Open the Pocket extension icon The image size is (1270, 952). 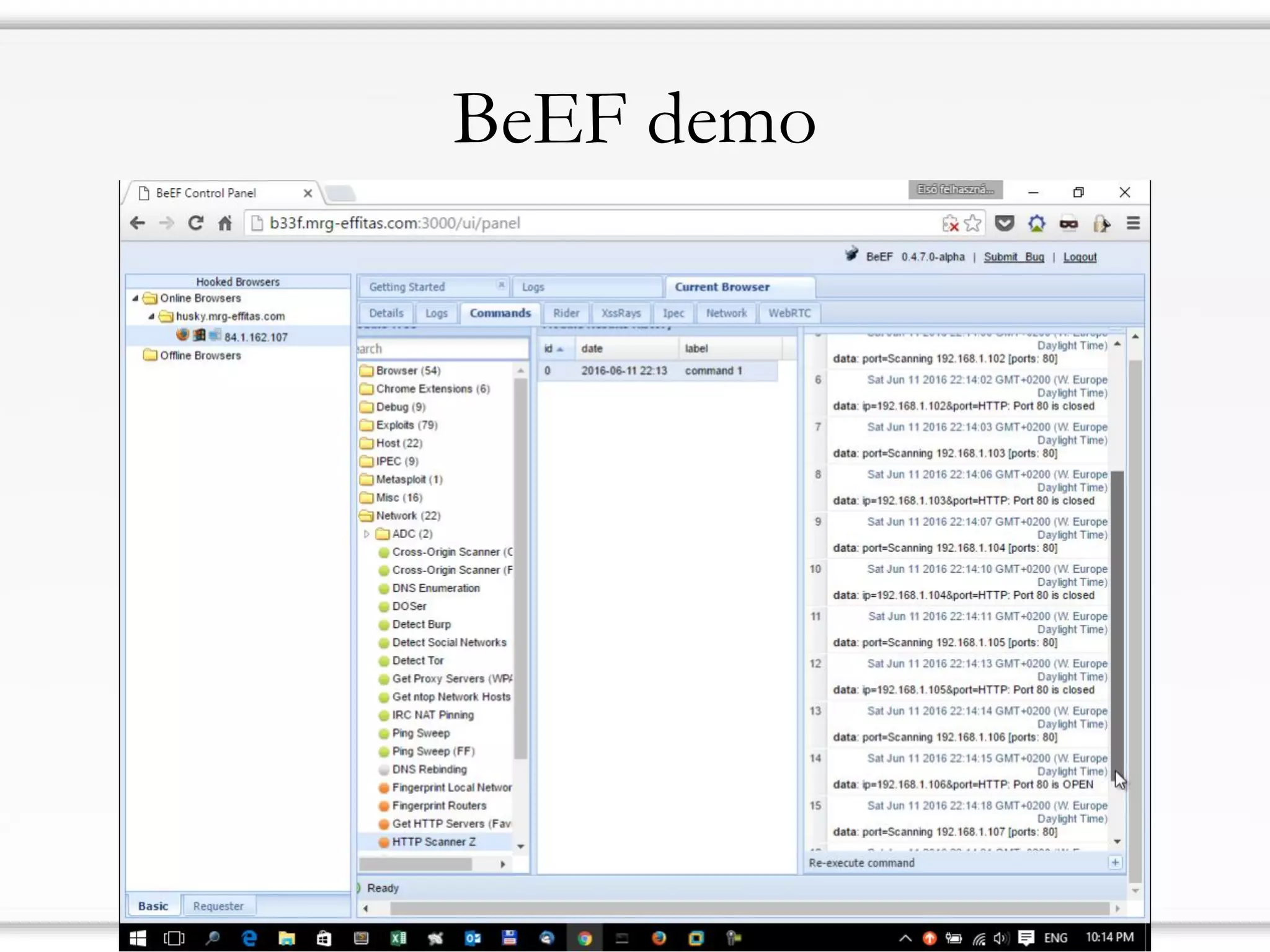click(x=1004, y=223)
